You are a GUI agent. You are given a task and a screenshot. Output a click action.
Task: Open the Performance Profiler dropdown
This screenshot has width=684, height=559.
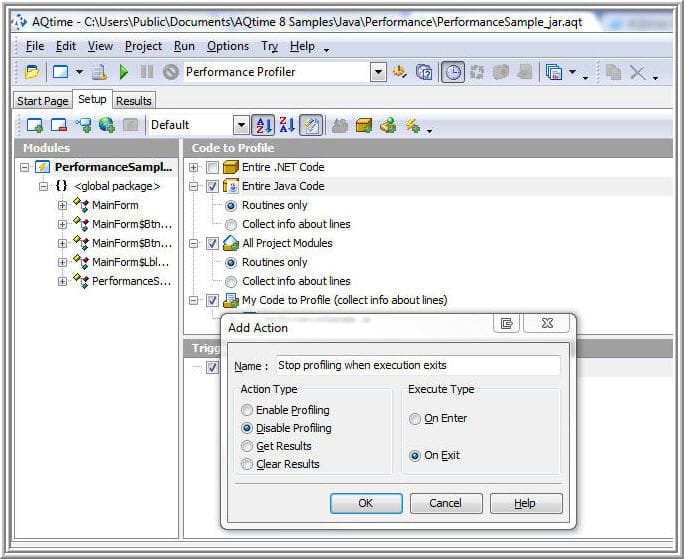coord(378,72)
